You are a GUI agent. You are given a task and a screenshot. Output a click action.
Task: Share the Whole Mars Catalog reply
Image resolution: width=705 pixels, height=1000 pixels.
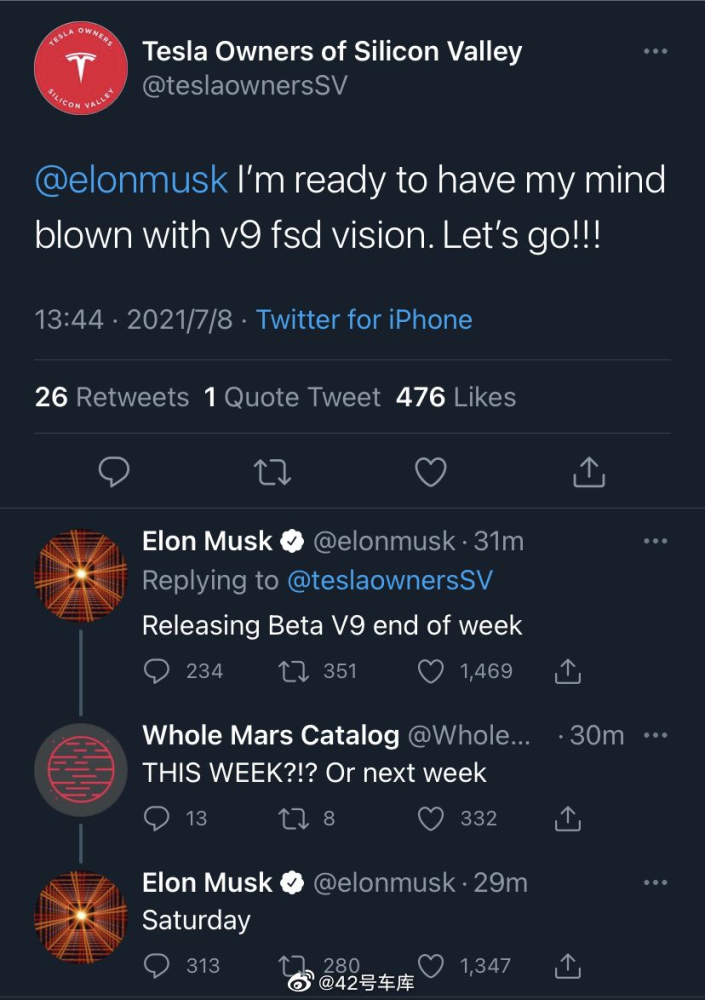[567, 819]
